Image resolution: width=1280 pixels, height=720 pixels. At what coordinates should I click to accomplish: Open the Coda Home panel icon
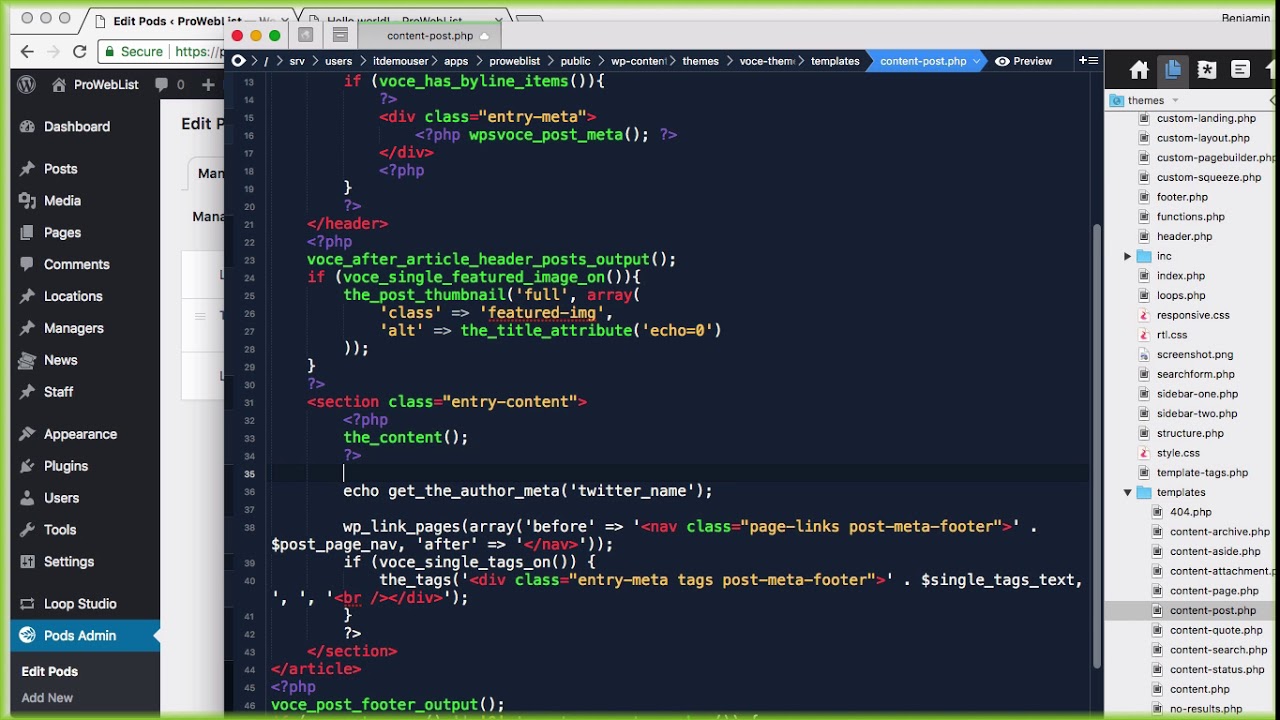[x=1139, y=70]
